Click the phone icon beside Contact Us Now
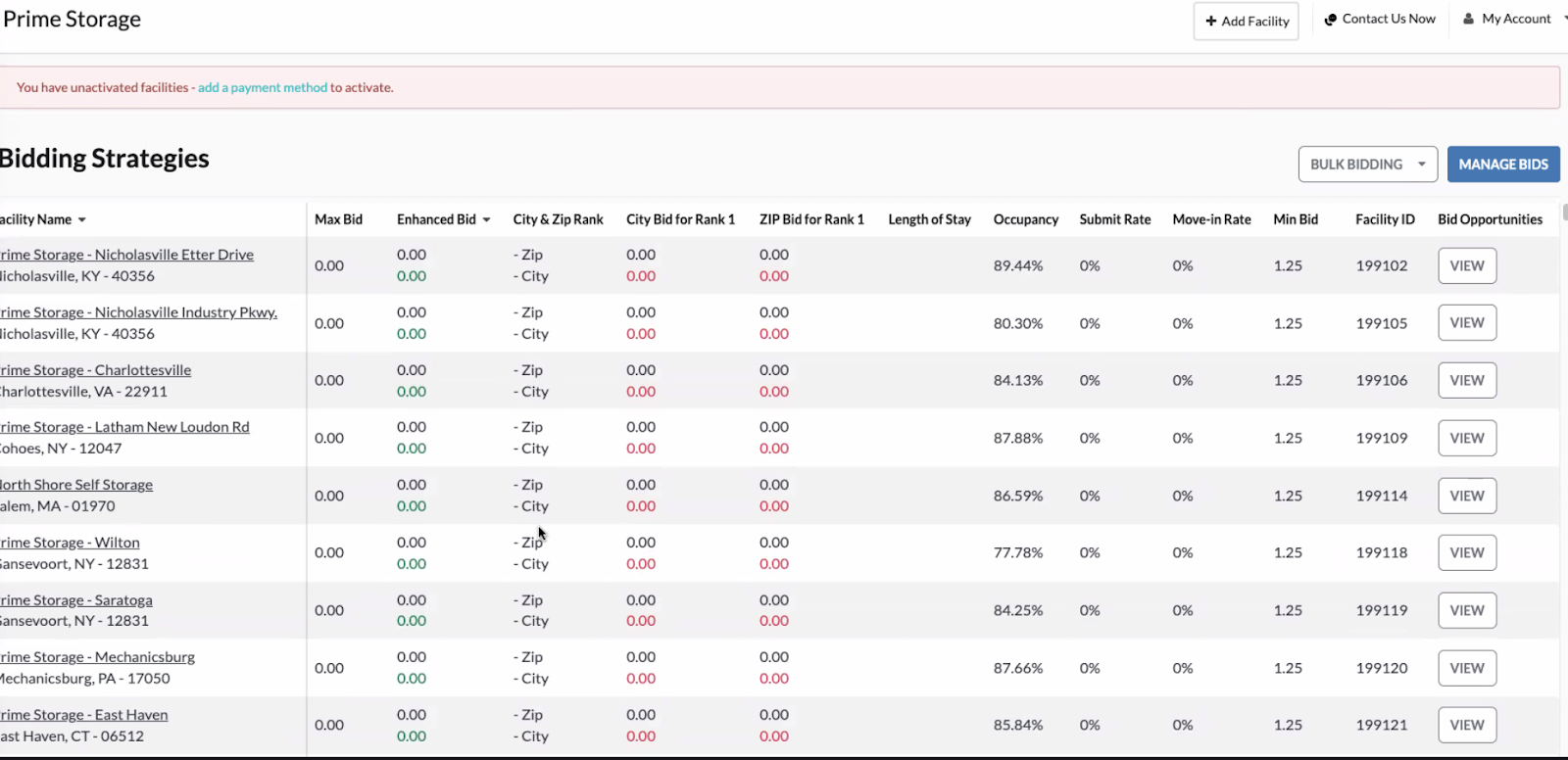 [x=1330, y=20]
